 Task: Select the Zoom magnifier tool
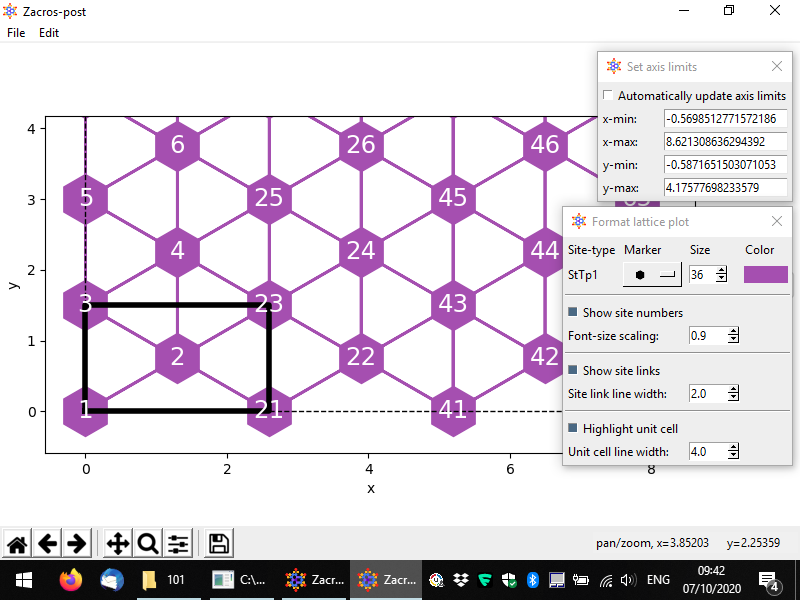pos(148,544)
